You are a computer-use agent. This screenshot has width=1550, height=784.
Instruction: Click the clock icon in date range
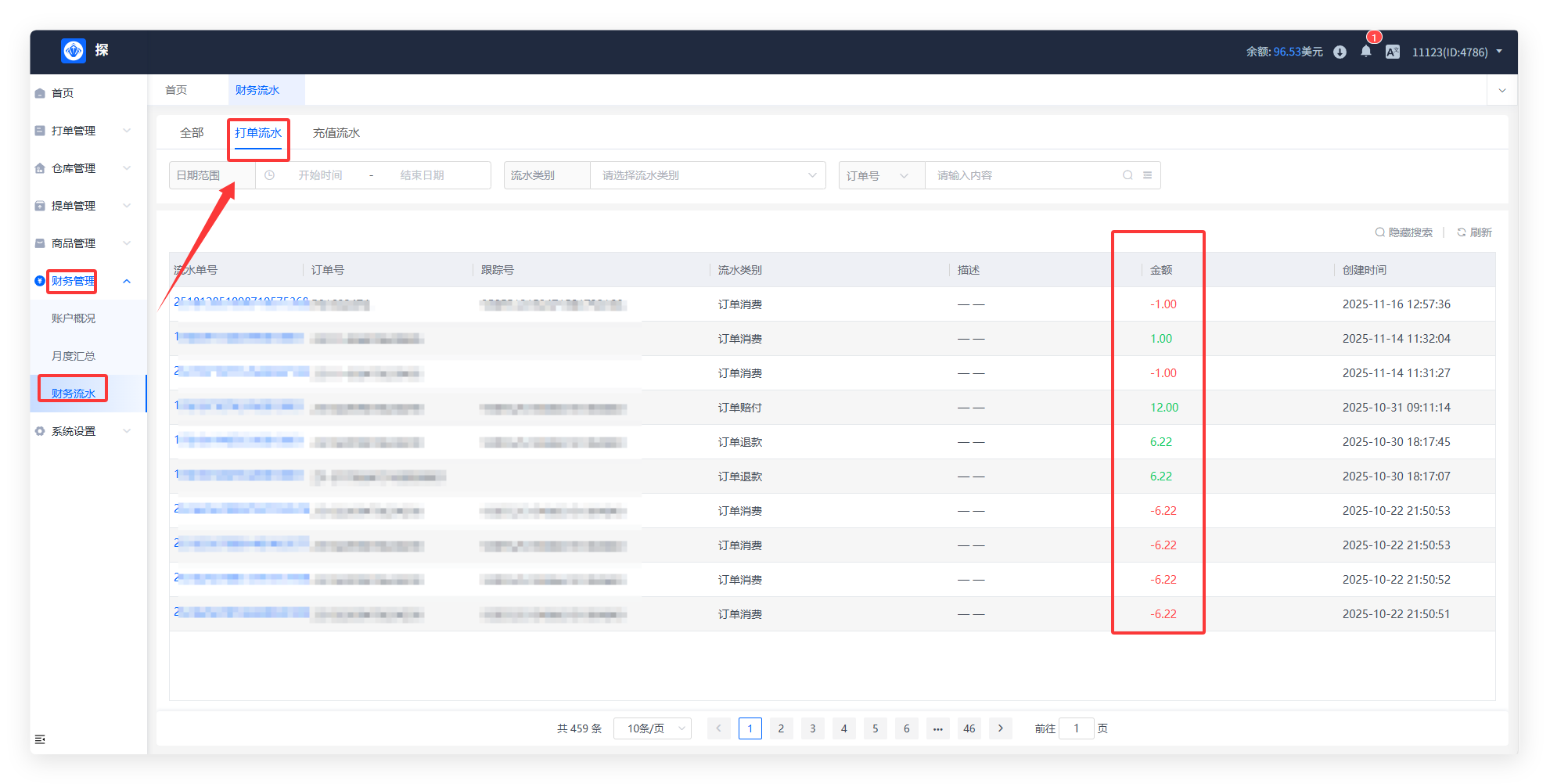click(269, 175)
